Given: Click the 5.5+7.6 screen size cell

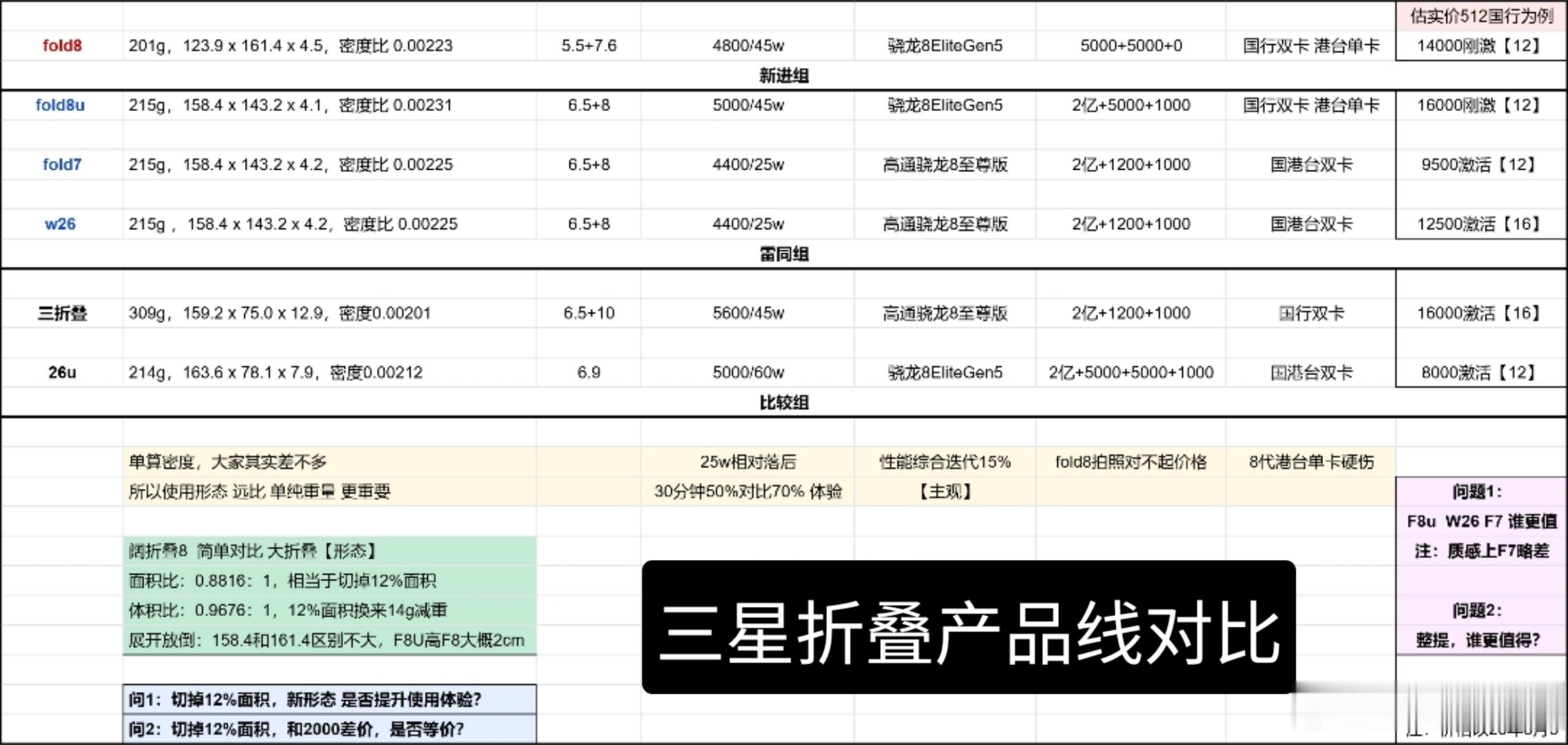Looking at the screenshot, I should 589,46.
